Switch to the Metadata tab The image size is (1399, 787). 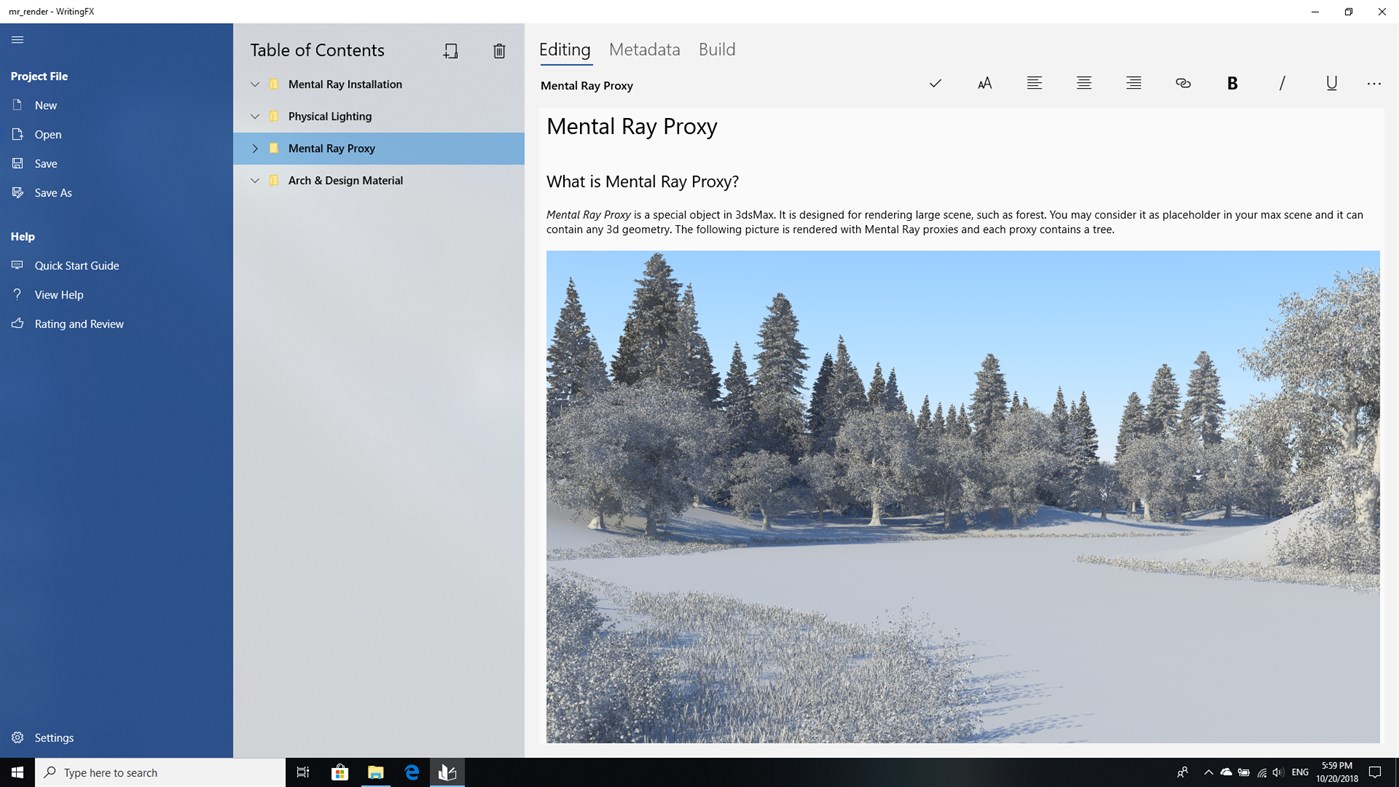coord(643,49)
